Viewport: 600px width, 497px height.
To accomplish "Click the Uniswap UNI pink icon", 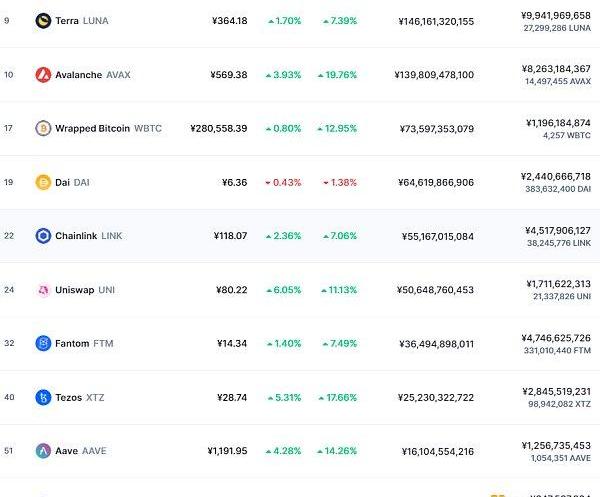I will click(x=43, y=290).
